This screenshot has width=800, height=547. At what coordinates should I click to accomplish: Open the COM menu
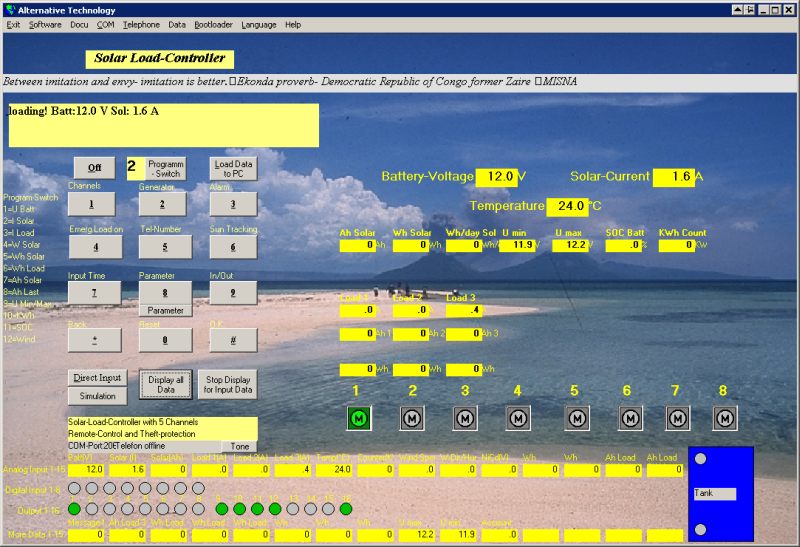tap(106, 24)
